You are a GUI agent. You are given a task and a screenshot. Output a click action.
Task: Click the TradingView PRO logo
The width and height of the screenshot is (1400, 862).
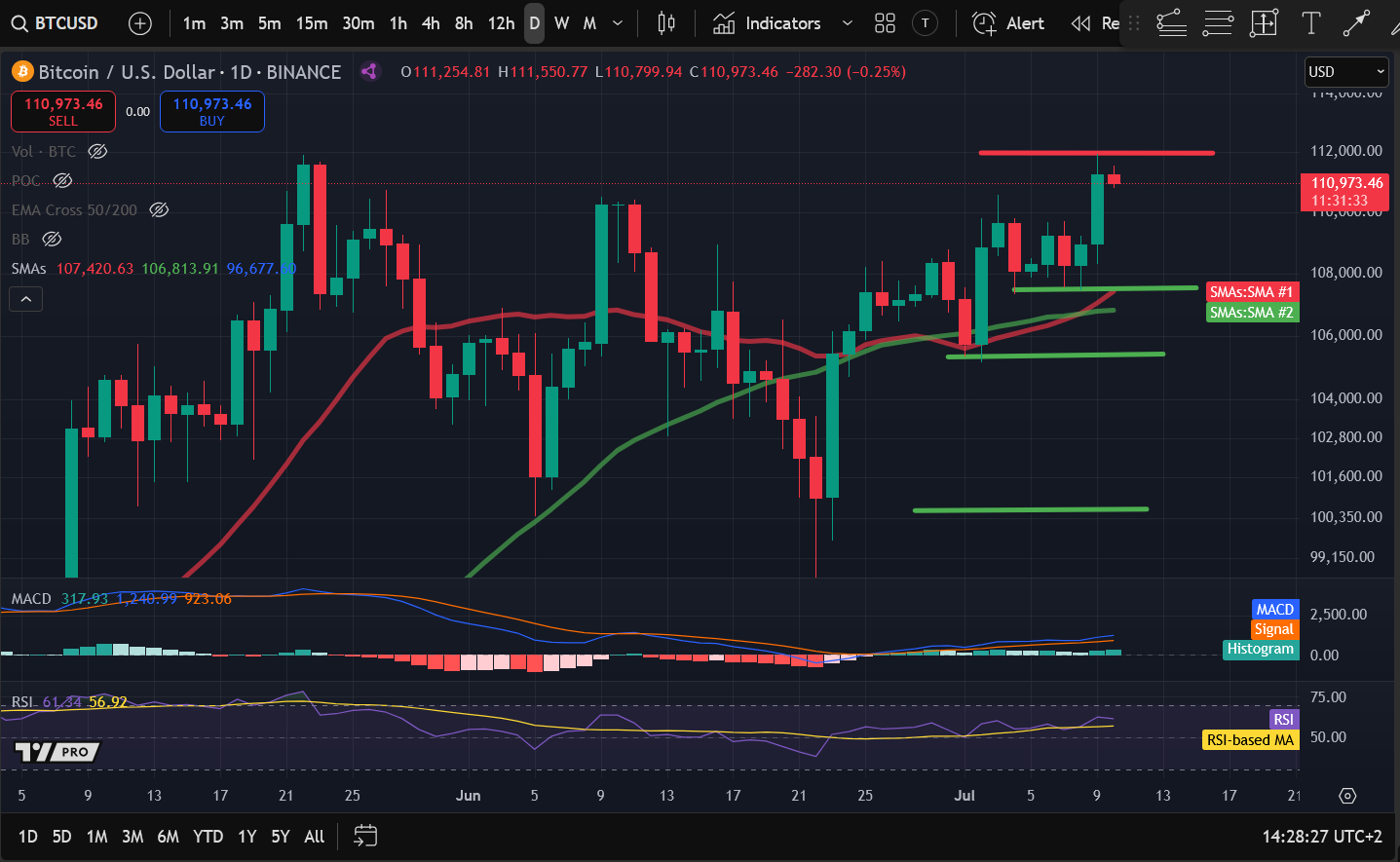tap(57, 752)
